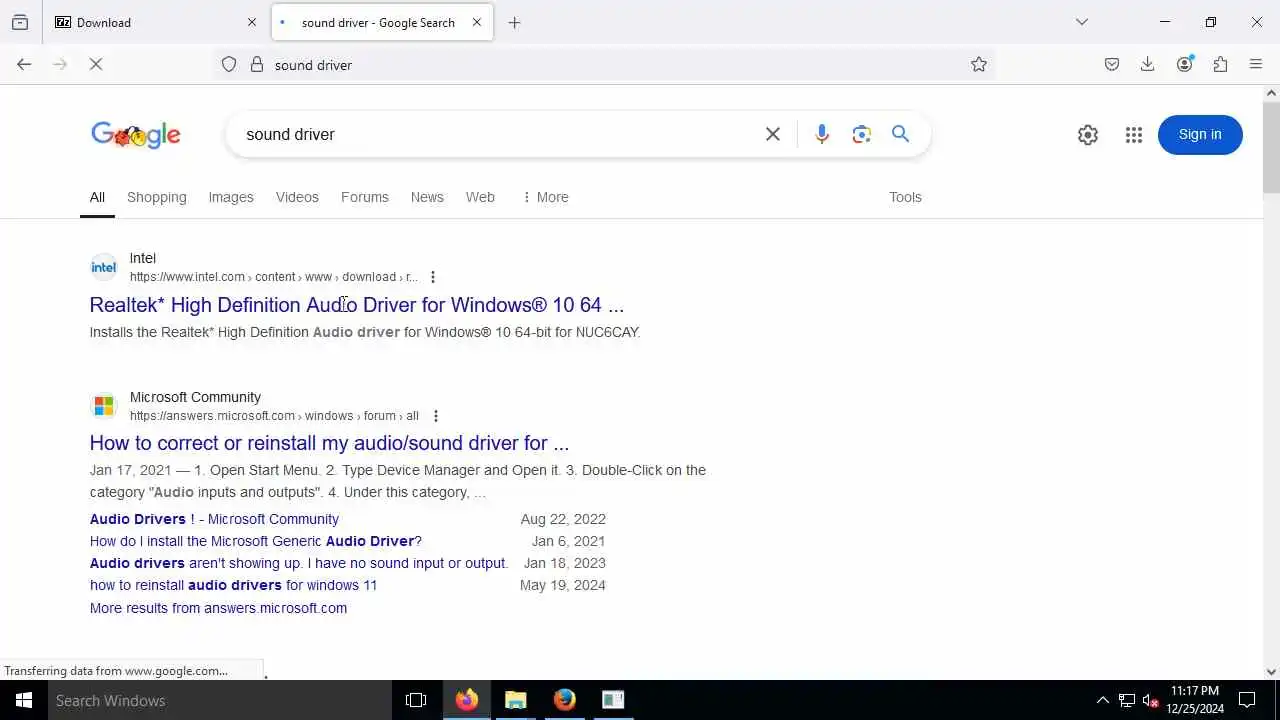Viewport: 1280px width, 720px height.
Task: Bookmark this page with star
Action: [x=979, y=64]
